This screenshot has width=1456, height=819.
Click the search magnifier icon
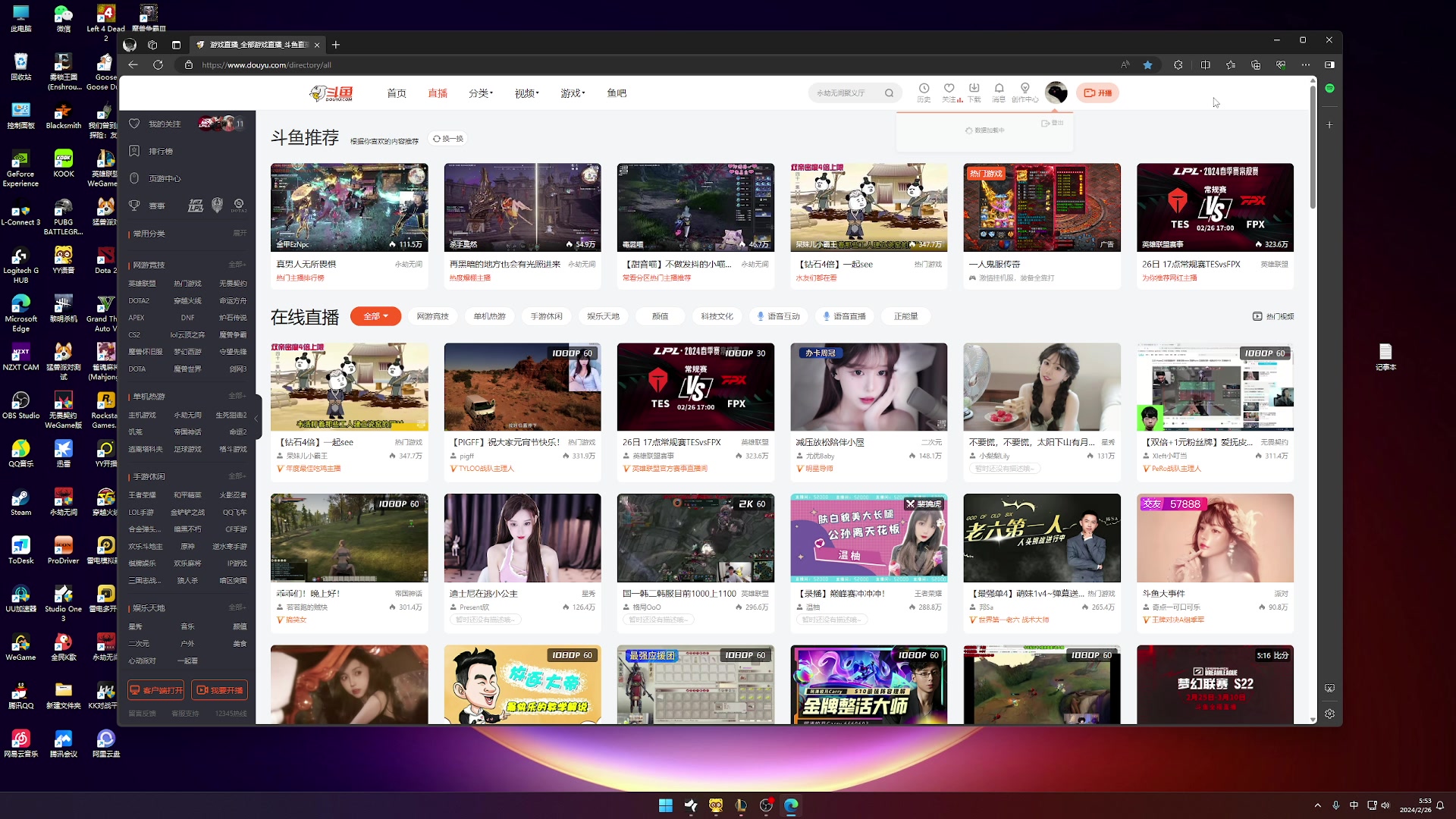click(889, 93)
